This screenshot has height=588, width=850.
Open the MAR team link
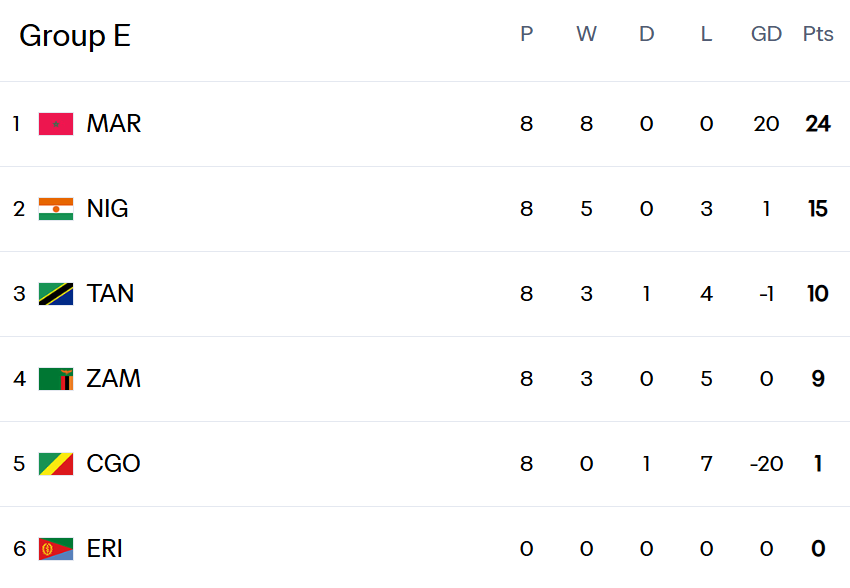click(114, 124)
